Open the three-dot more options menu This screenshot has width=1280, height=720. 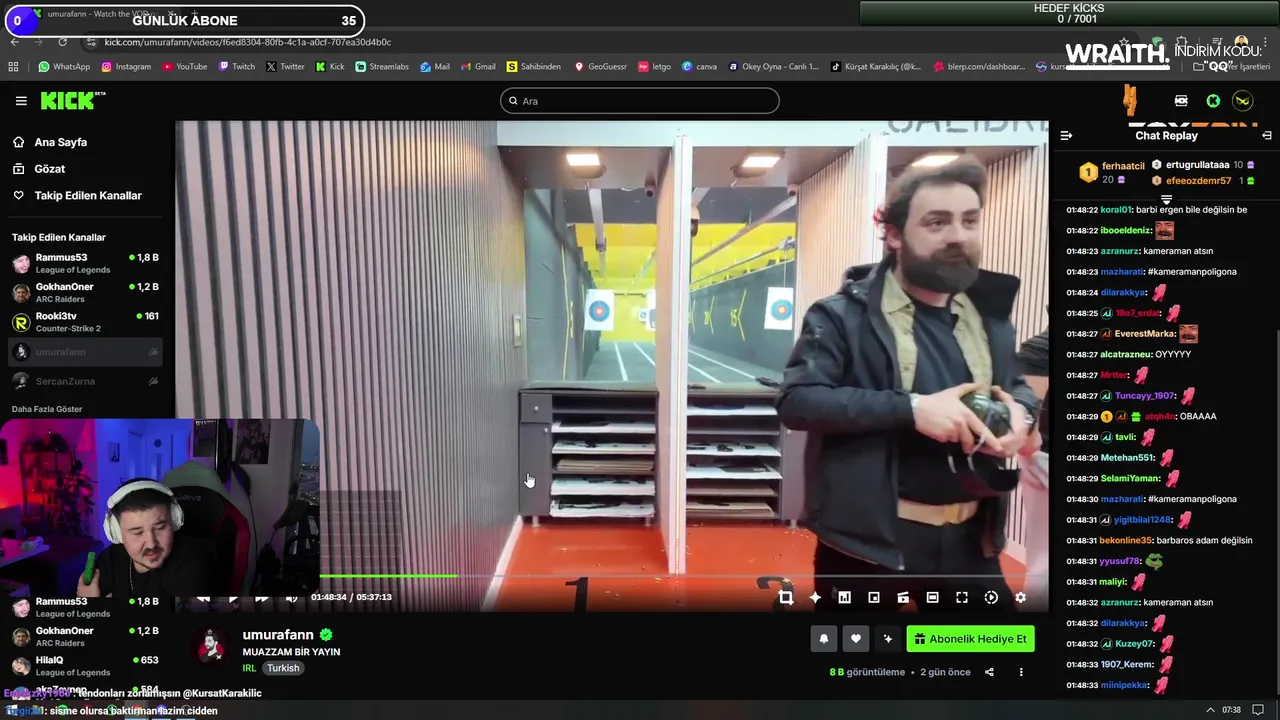click(x=1021, y=672)
